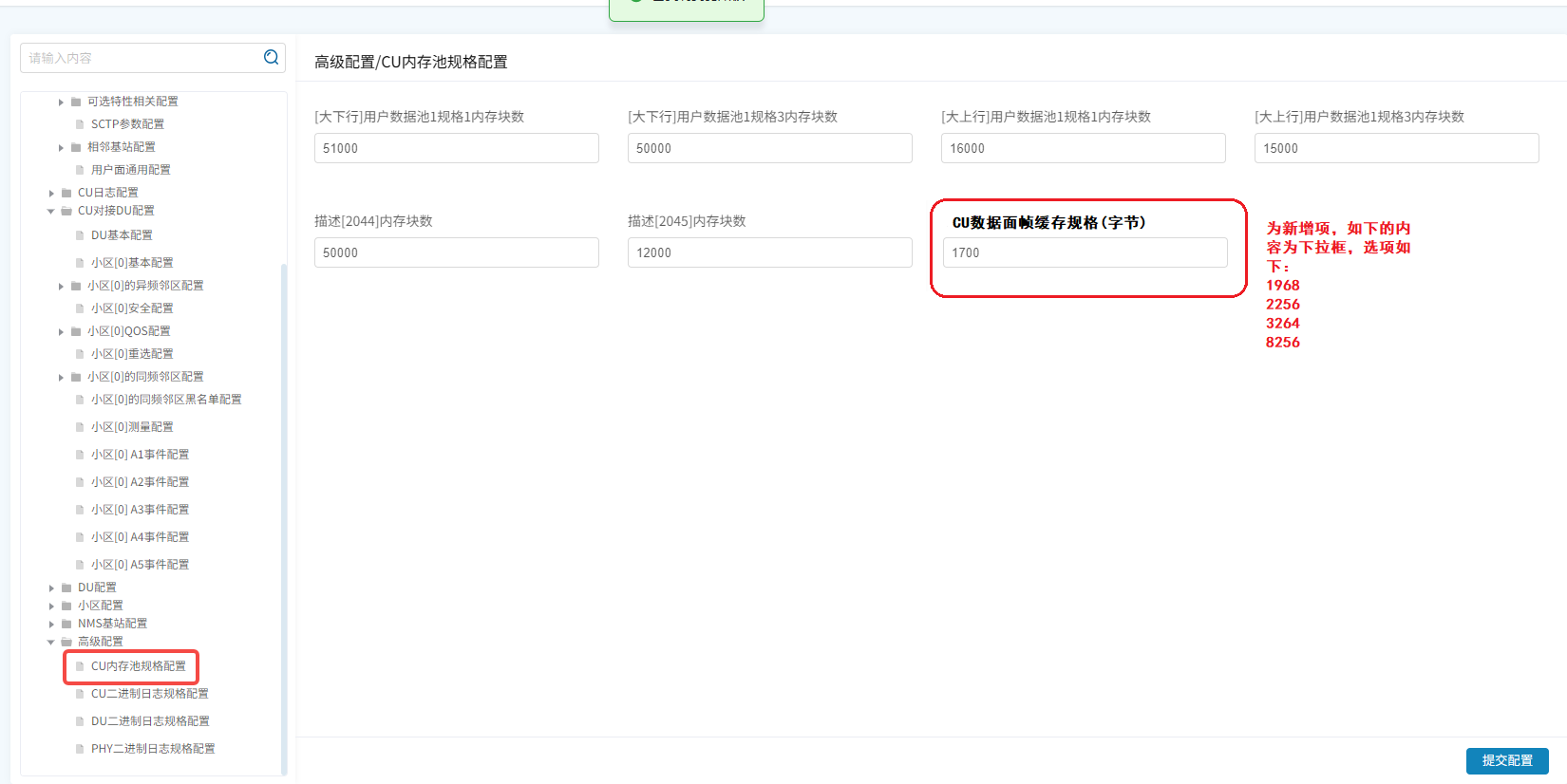Click the search magnifier icon
This screenshot has height=784, width=1567.
[x=271, y=58]
